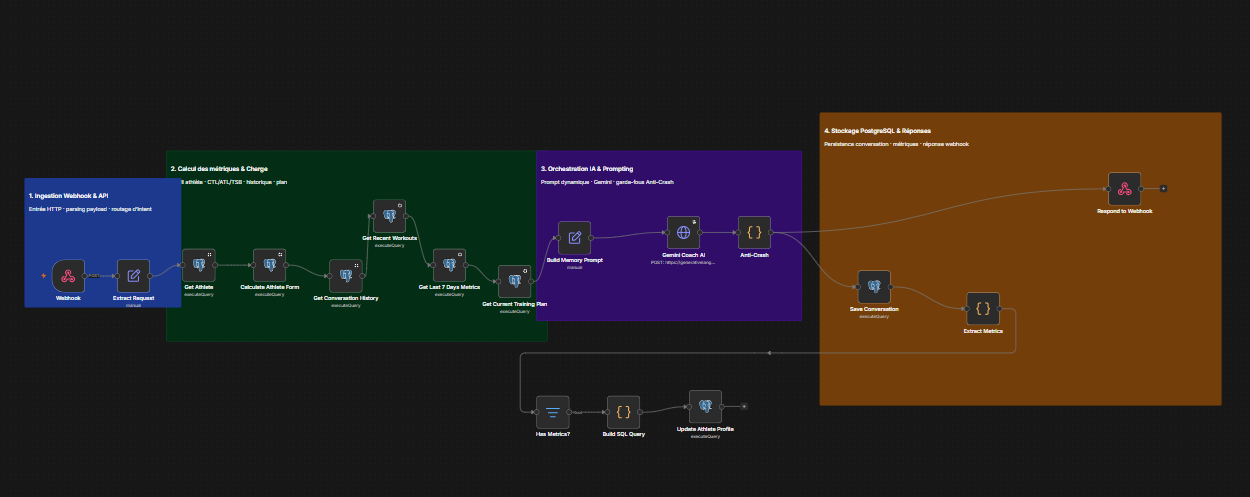
Task: Click 'executeQuery' subtitle under Save Conversation
Action: pyautogui.click(x=874, y=316)
